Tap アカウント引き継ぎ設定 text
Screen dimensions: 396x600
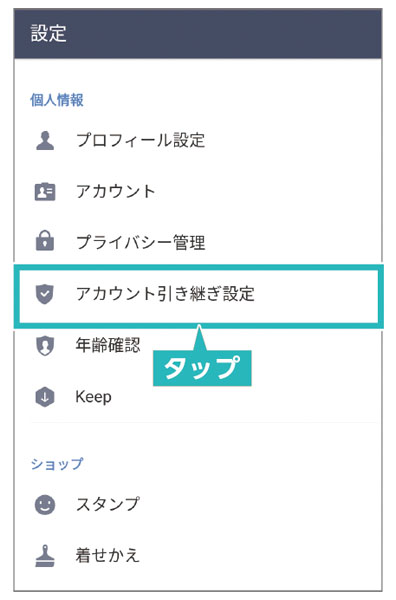click(x=165, y=294)
